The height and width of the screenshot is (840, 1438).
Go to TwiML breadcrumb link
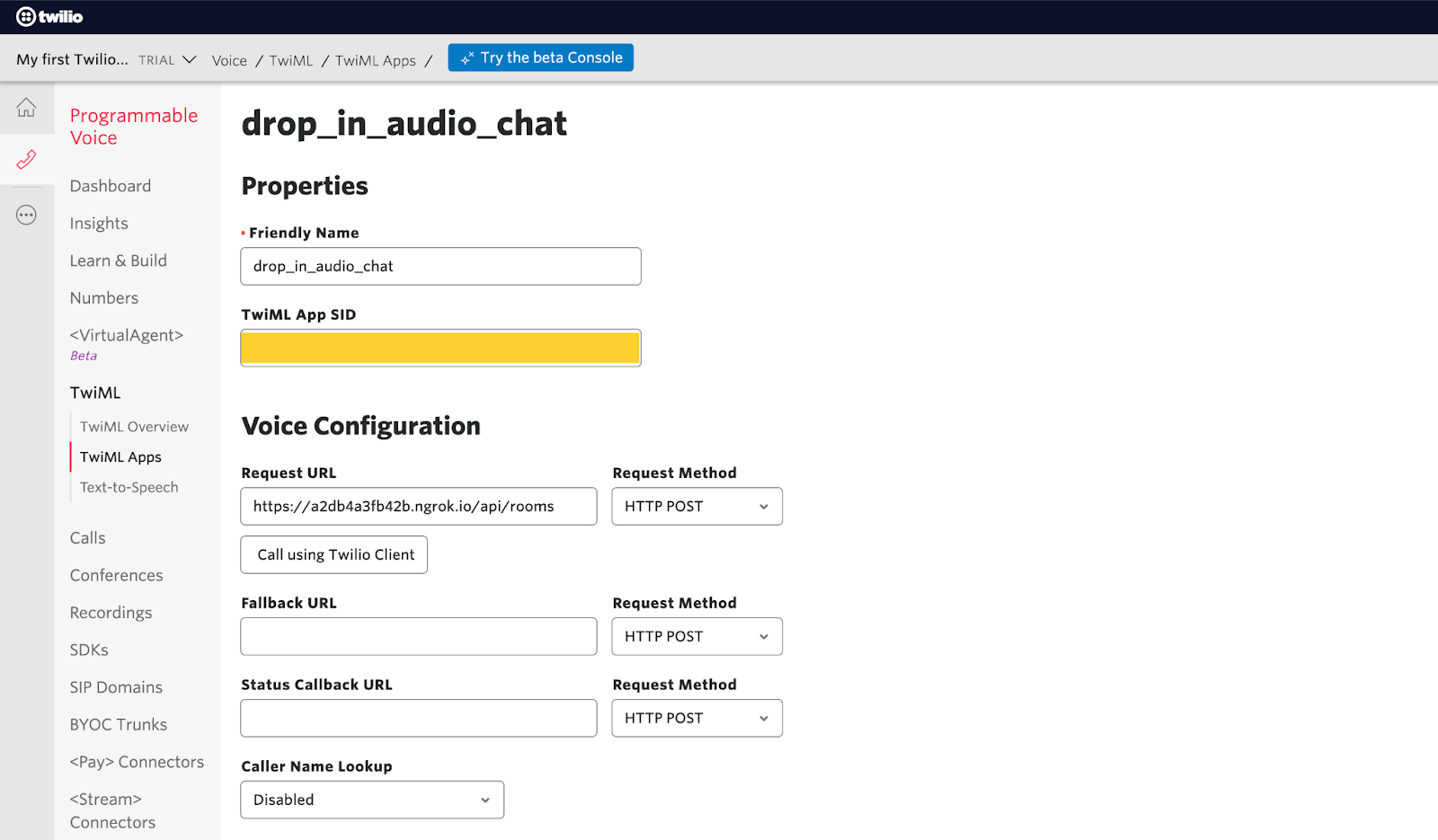tap(291, 60)
